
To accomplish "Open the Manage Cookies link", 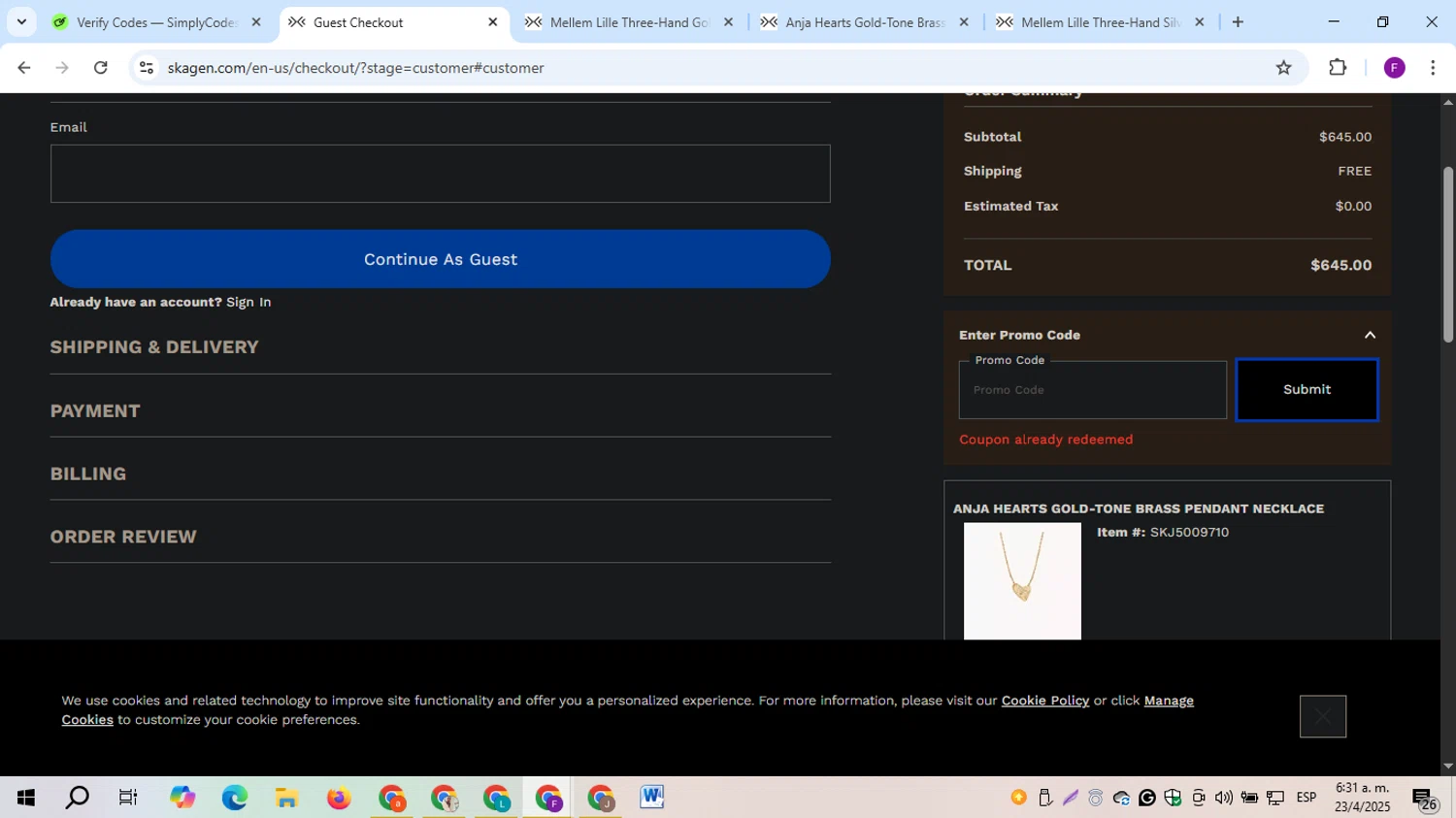I will (627, 710).
